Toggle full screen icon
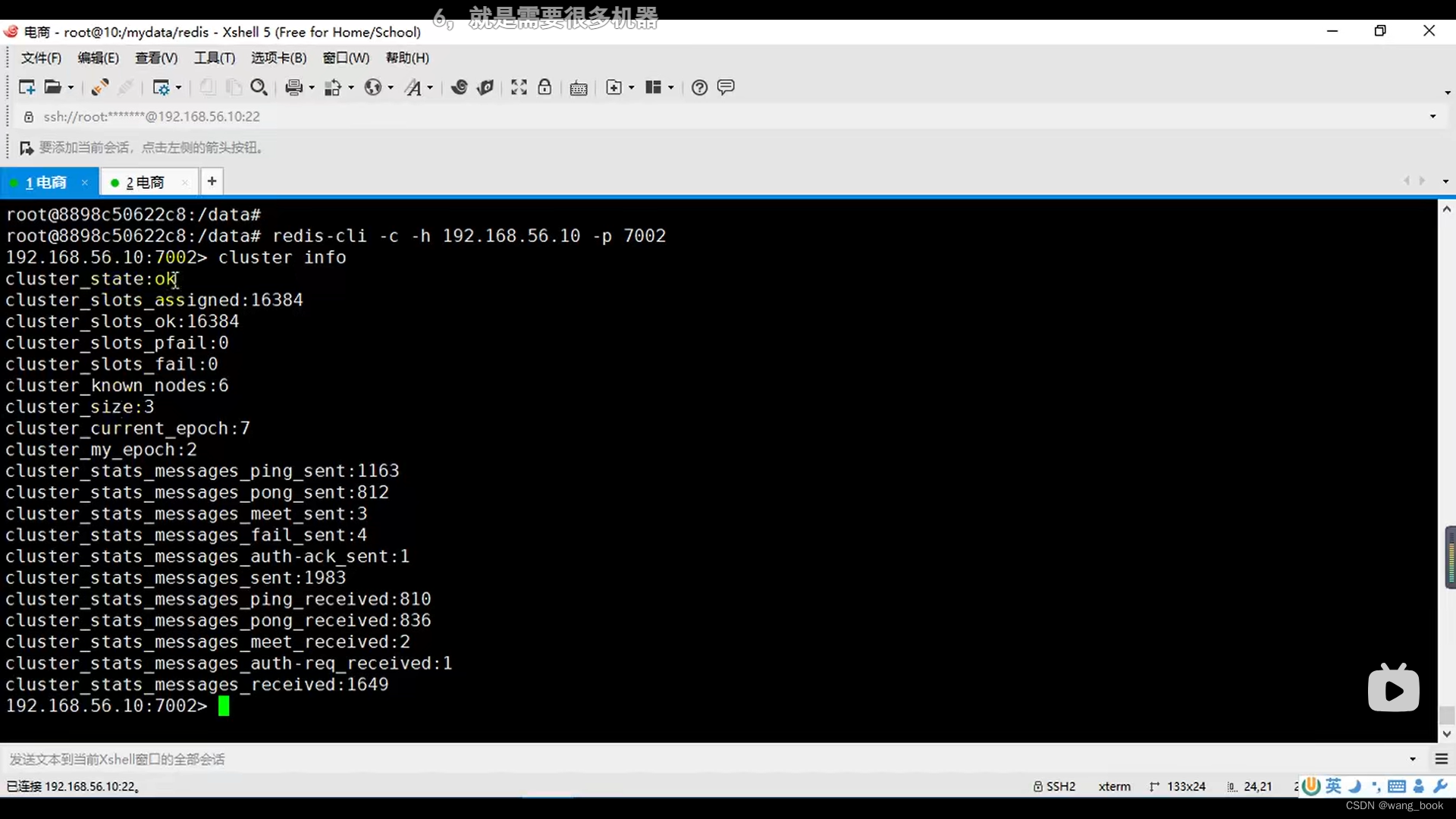Viewport: 1456px width, 819px height. coord(519,87)
